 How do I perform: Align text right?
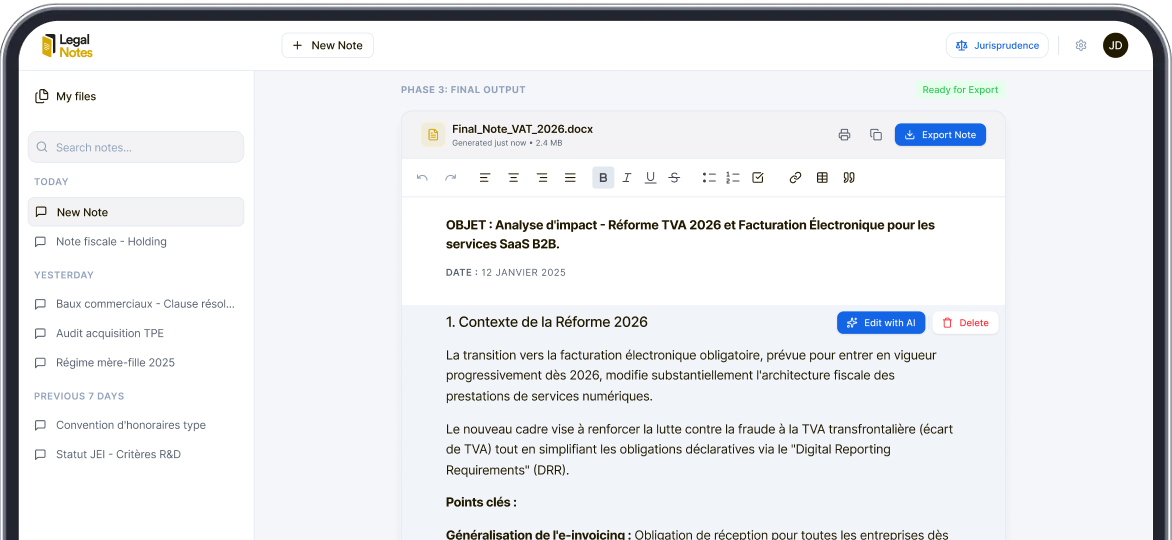pos(542,178)
